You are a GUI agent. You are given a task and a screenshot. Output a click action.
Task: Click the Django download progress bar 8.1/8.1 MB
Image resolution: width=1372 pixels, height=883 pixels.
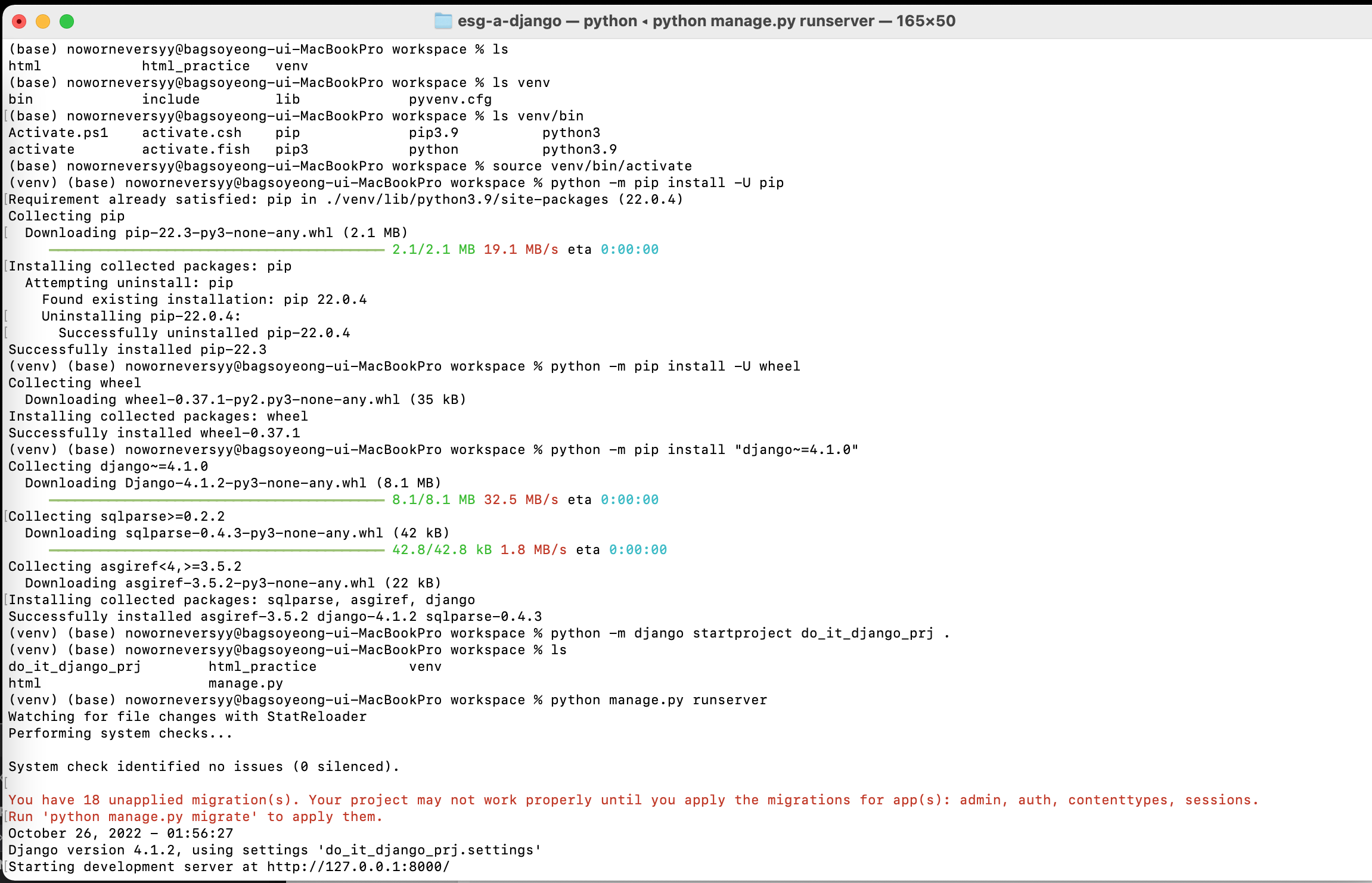[216, 500]
